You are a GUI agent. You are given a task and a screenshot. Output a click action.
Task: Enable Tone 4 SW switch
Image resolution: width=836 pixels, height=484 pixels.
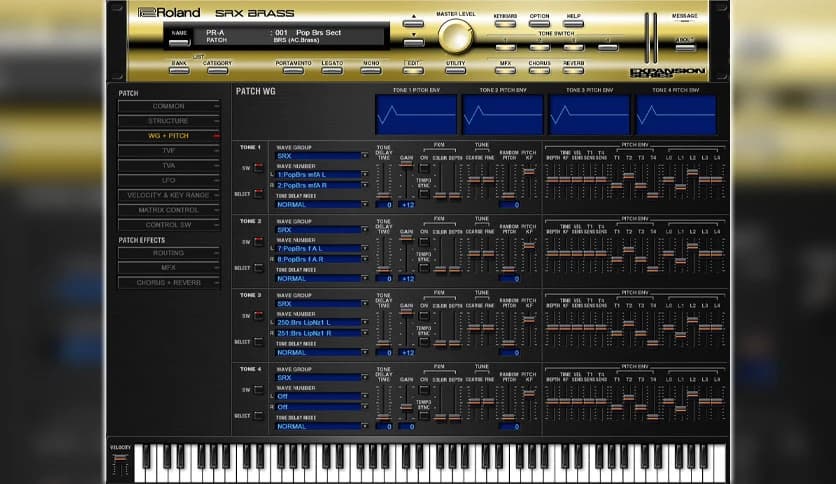coord(259,390)
